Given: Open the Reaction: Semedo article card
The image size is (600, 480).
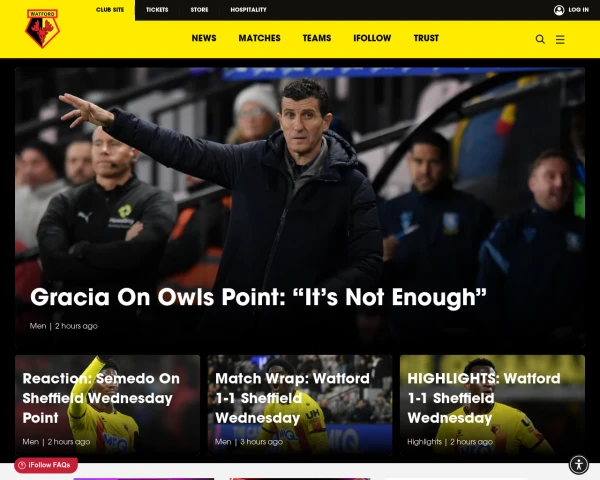Looking at the screenshot, I should click(x=108, y=405).
